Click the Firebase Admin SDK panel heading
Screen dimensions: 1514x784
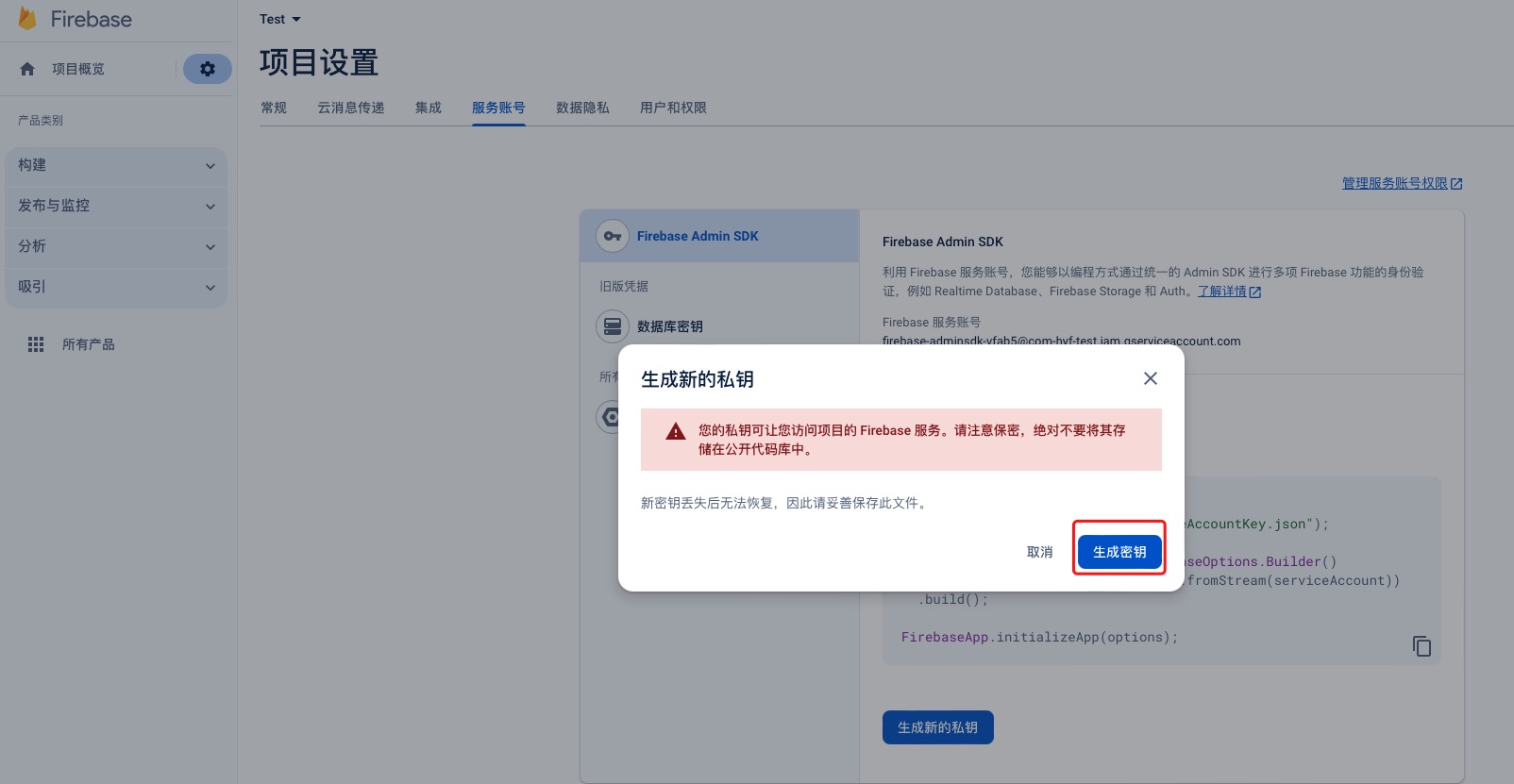click(x=943, y=242)
